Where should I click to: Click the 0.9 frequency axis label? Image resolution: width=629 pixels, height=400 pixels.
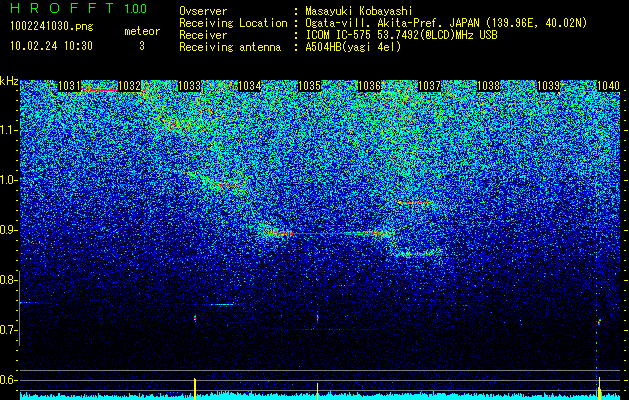click(8, 230)
